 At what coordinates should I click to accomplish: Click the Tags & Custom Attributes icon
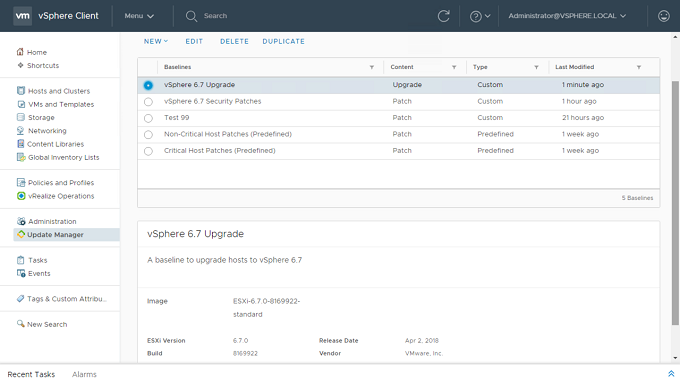(20, 298)
